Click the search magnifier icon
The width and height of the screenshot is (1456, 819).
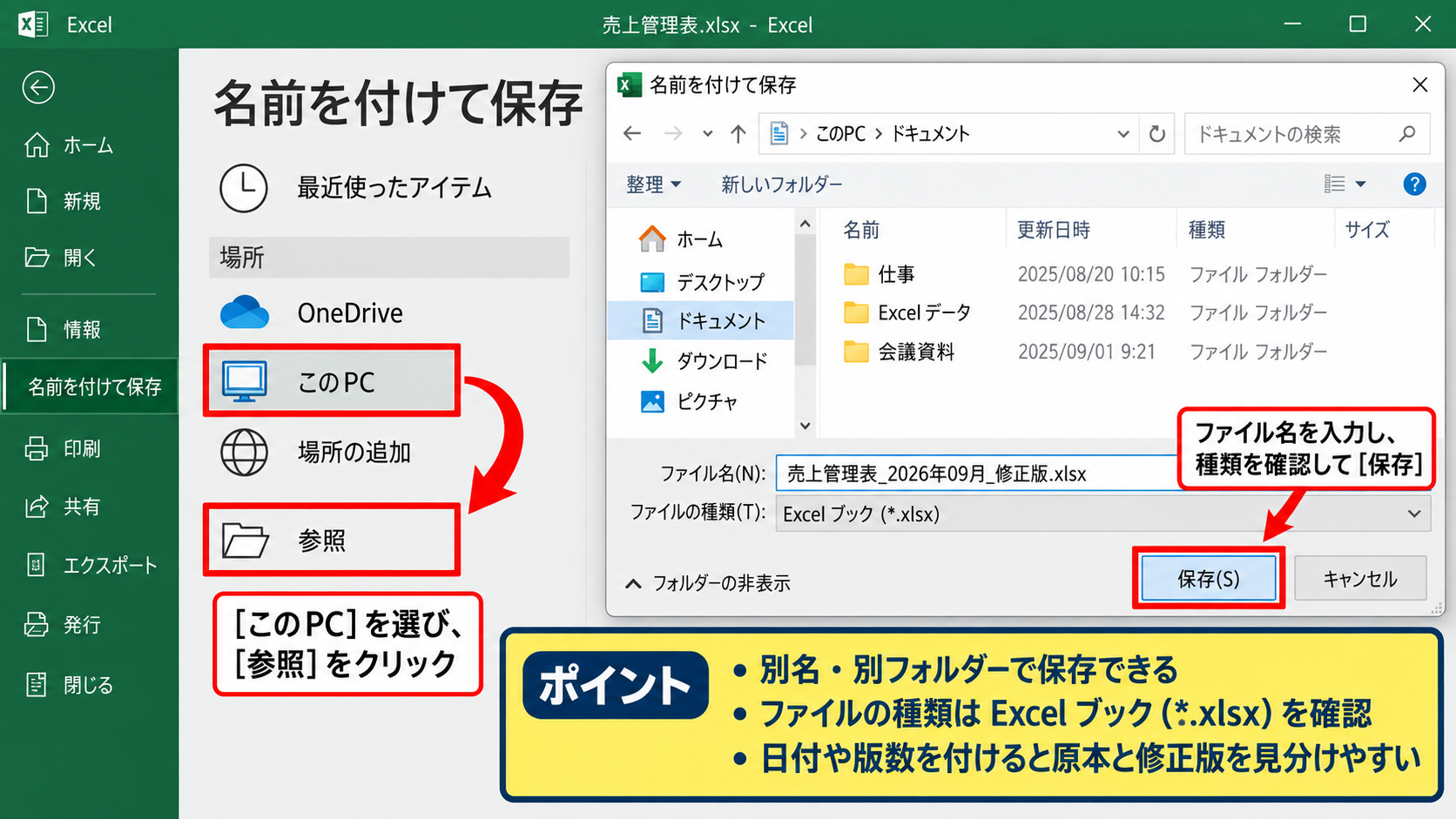pyautogui.click(x=1407, y=134)
